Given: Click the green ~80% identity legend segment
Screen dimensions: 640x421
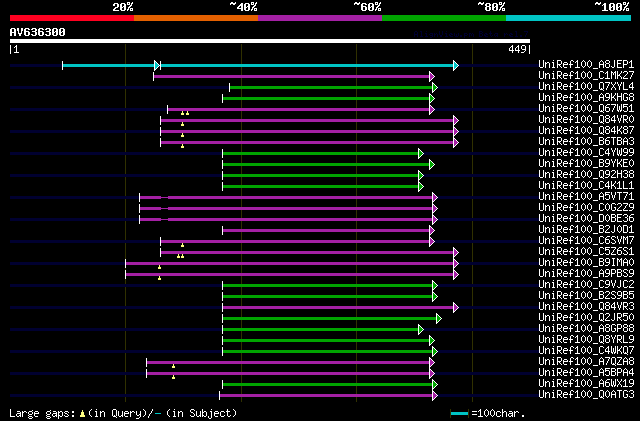Looking at the screenshot, I should coord(444,18).
